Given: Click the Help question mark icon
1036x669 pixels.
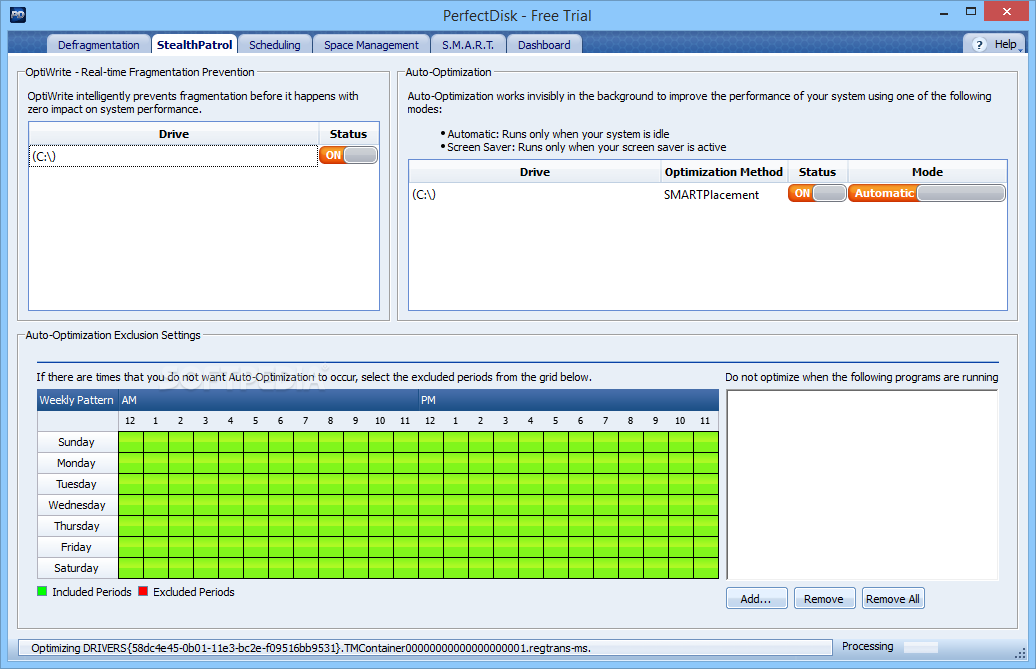Looking at the screenshot, I should [979, 44].
